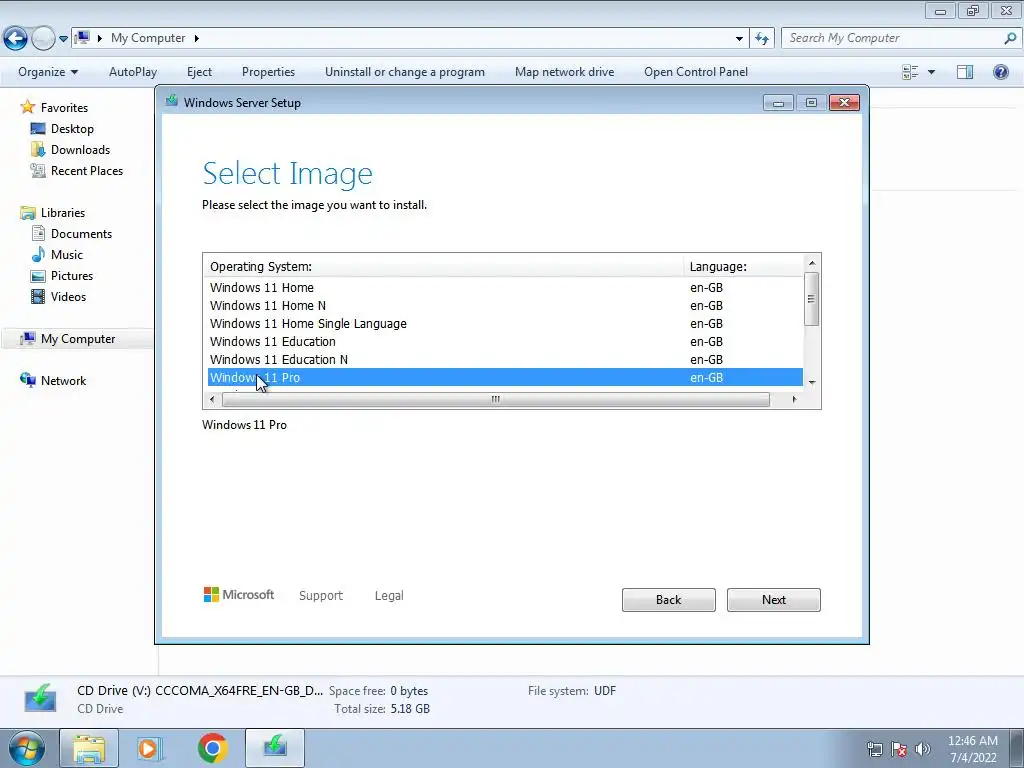Select Windows 11 Education image
This screenshot has width=1024, height=768.
505,342
